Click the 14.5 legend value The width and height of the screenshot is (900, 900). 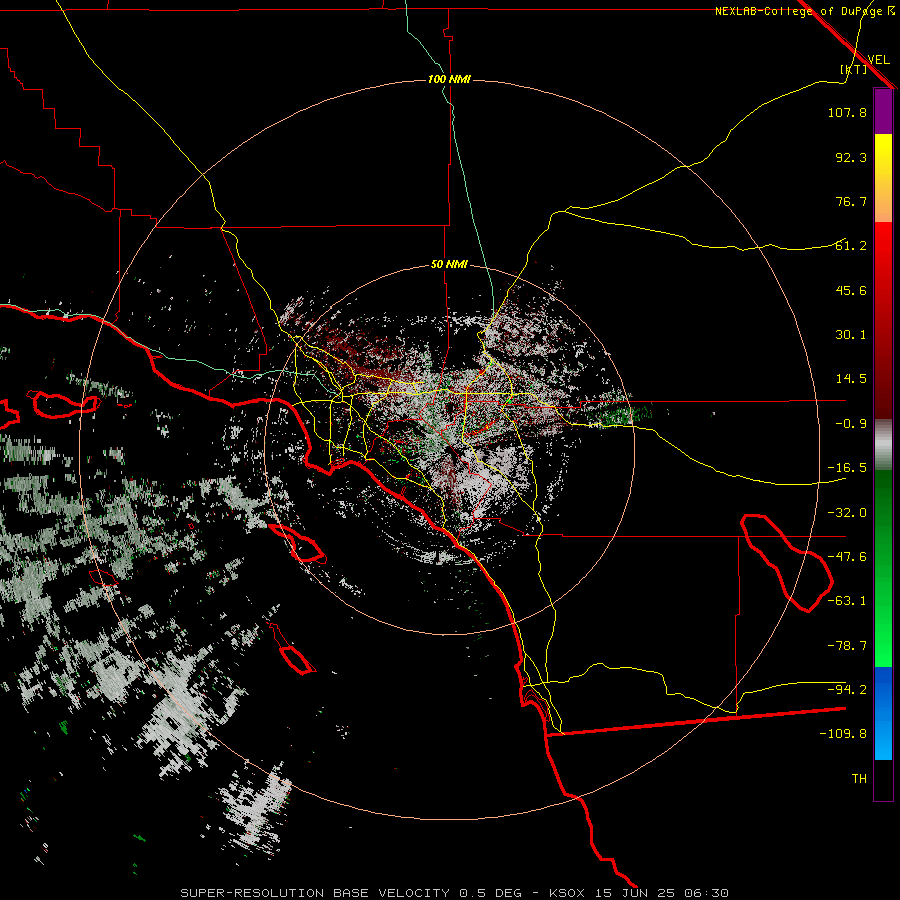click(851, 379)
